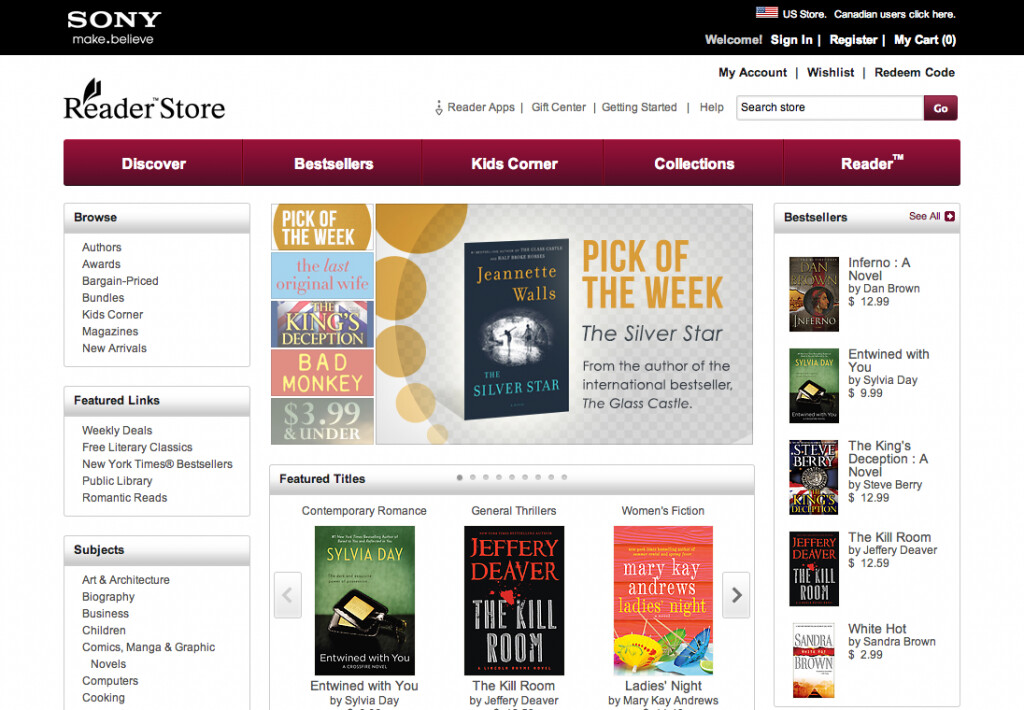Open King's Deception cover in Bestsellers
The height and width of the screenshot is (710, 1024).
814,477
